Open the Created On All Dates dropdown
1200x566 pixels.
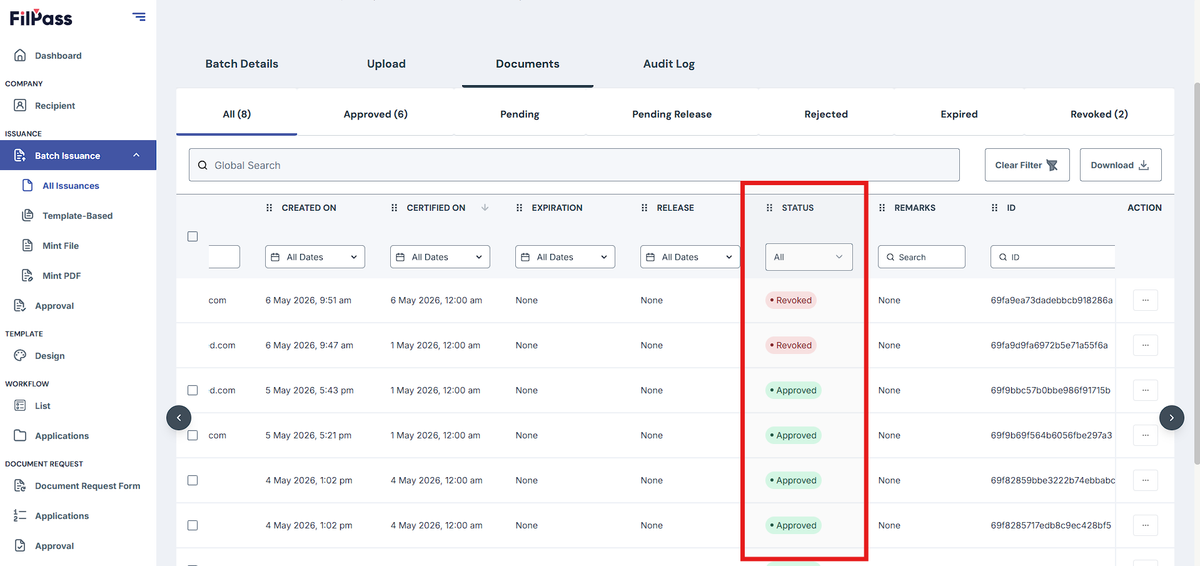click(315, 257)
